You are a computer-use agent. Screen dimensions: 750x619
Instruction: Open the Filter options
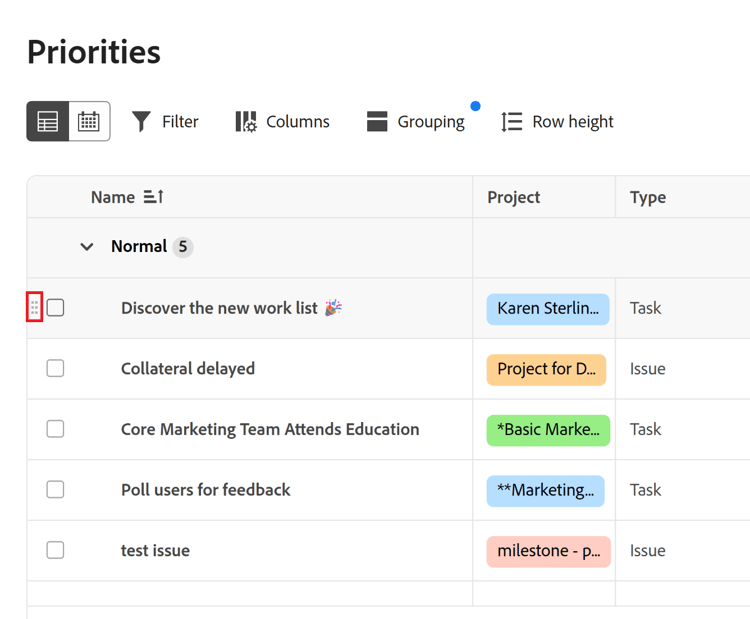point(165,122)
